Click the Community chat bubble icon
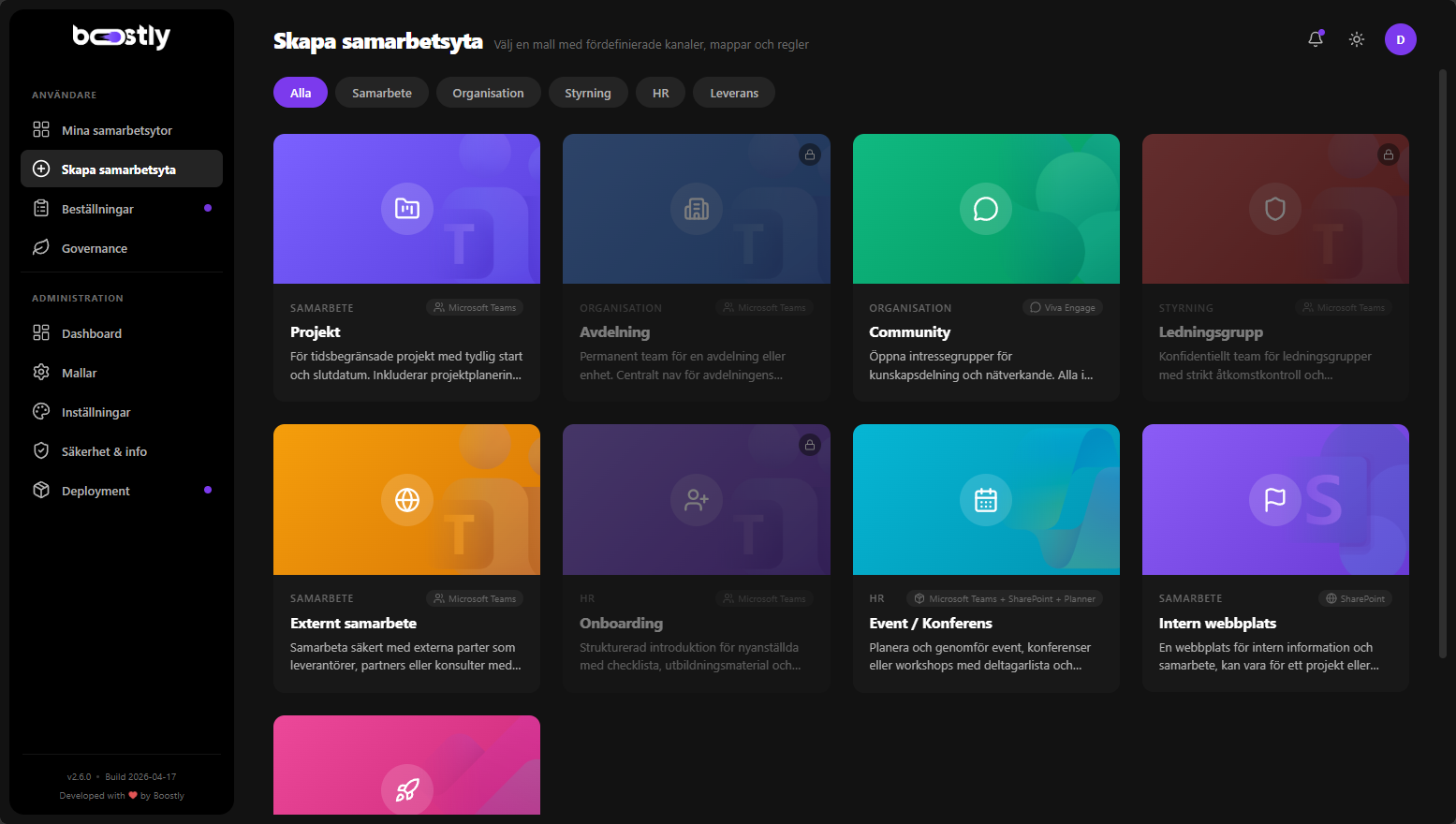 pyautogui.click(x=986, y=209)
